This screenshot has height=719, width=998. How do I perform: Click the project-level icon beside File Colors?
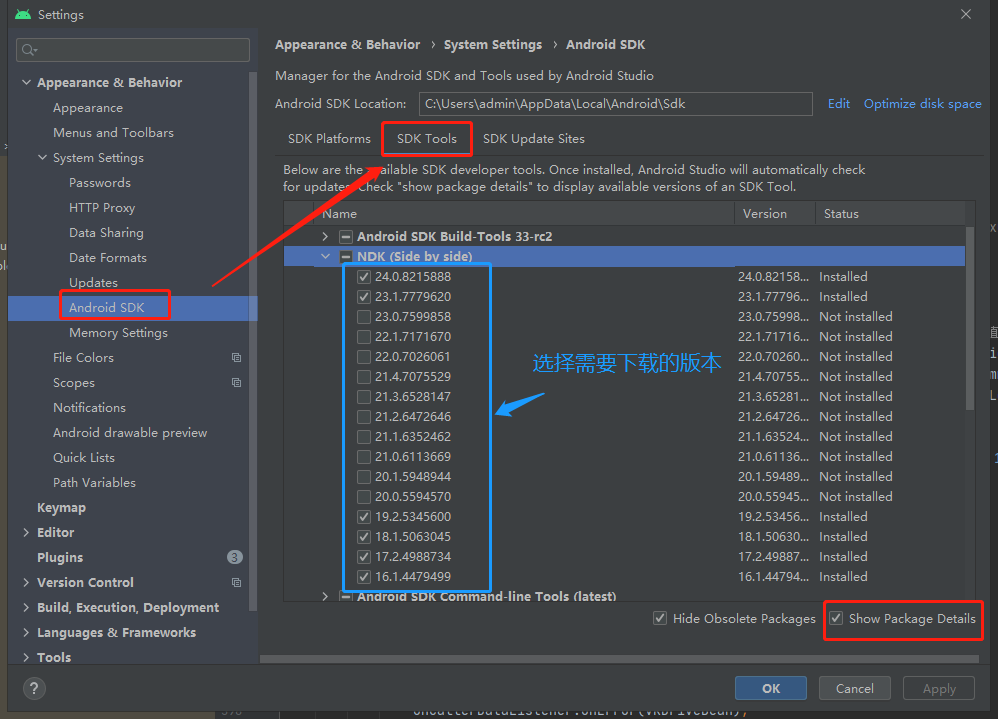point(236,357)
